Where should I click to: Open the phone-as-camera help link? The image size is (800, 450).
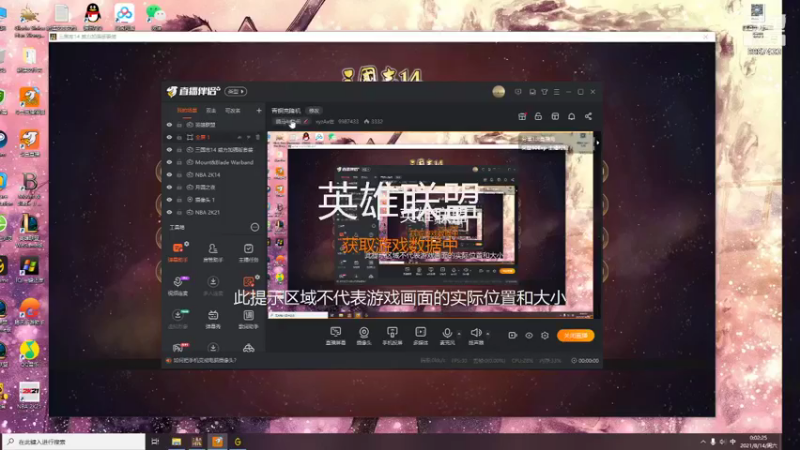tap(205, 360)
